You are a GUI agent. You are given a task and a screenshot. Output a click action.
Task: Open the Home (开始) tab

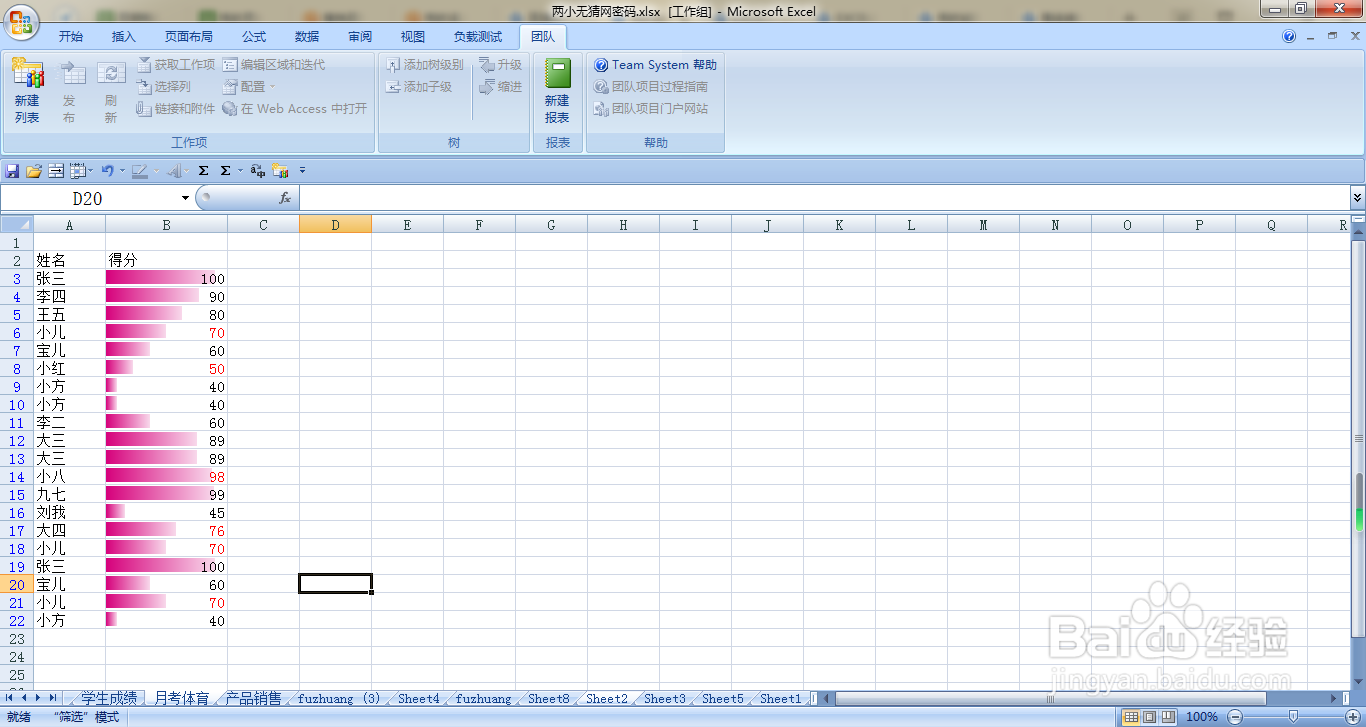tap(71, 37)
